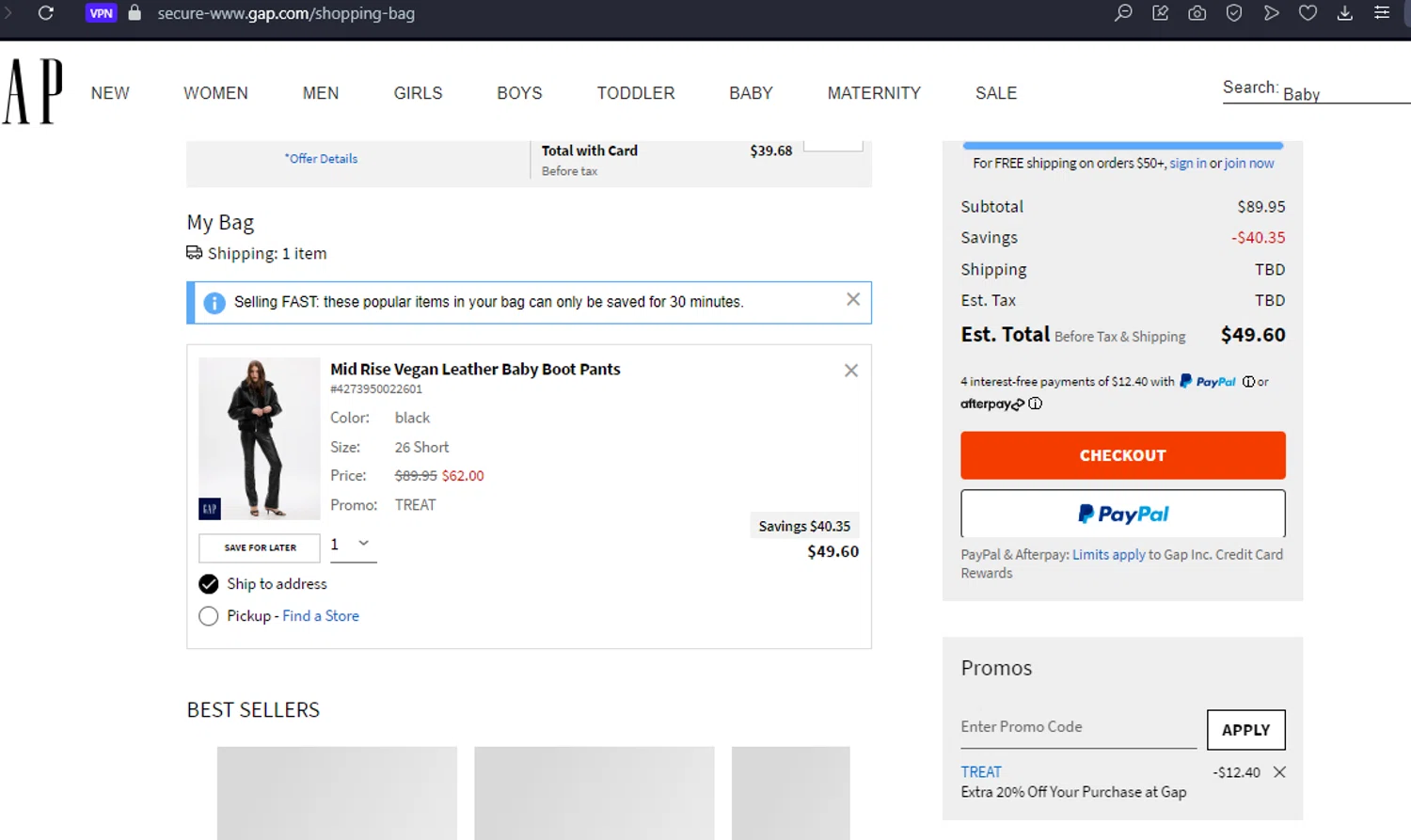Open the Offer Details link
Screen dimensions: 1411x840
click(x=322, y=159)
